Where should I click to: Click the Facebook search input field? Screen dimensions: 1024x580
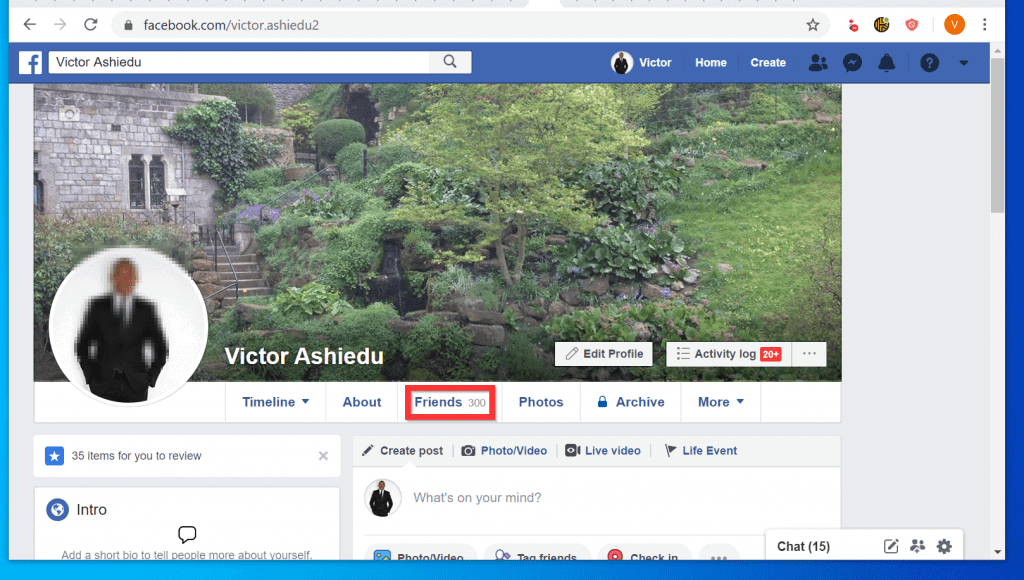[239, 62]
